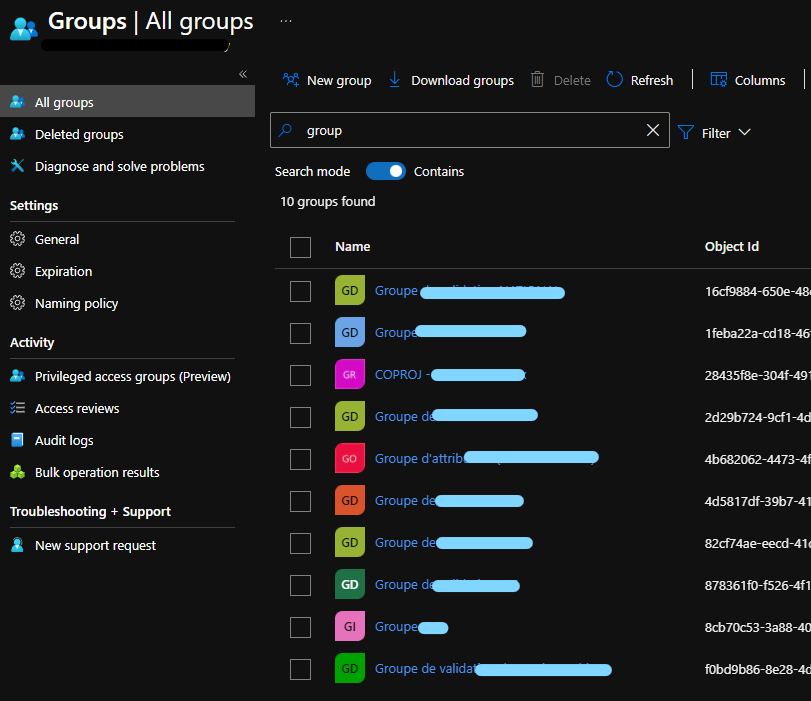
Task: Check the box for group 4d5817df
Action: (301, 501)
